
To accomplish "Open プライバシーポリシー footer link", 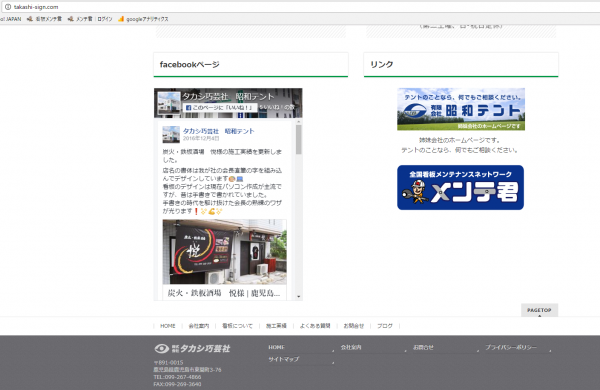I will [x=511, y=348].
